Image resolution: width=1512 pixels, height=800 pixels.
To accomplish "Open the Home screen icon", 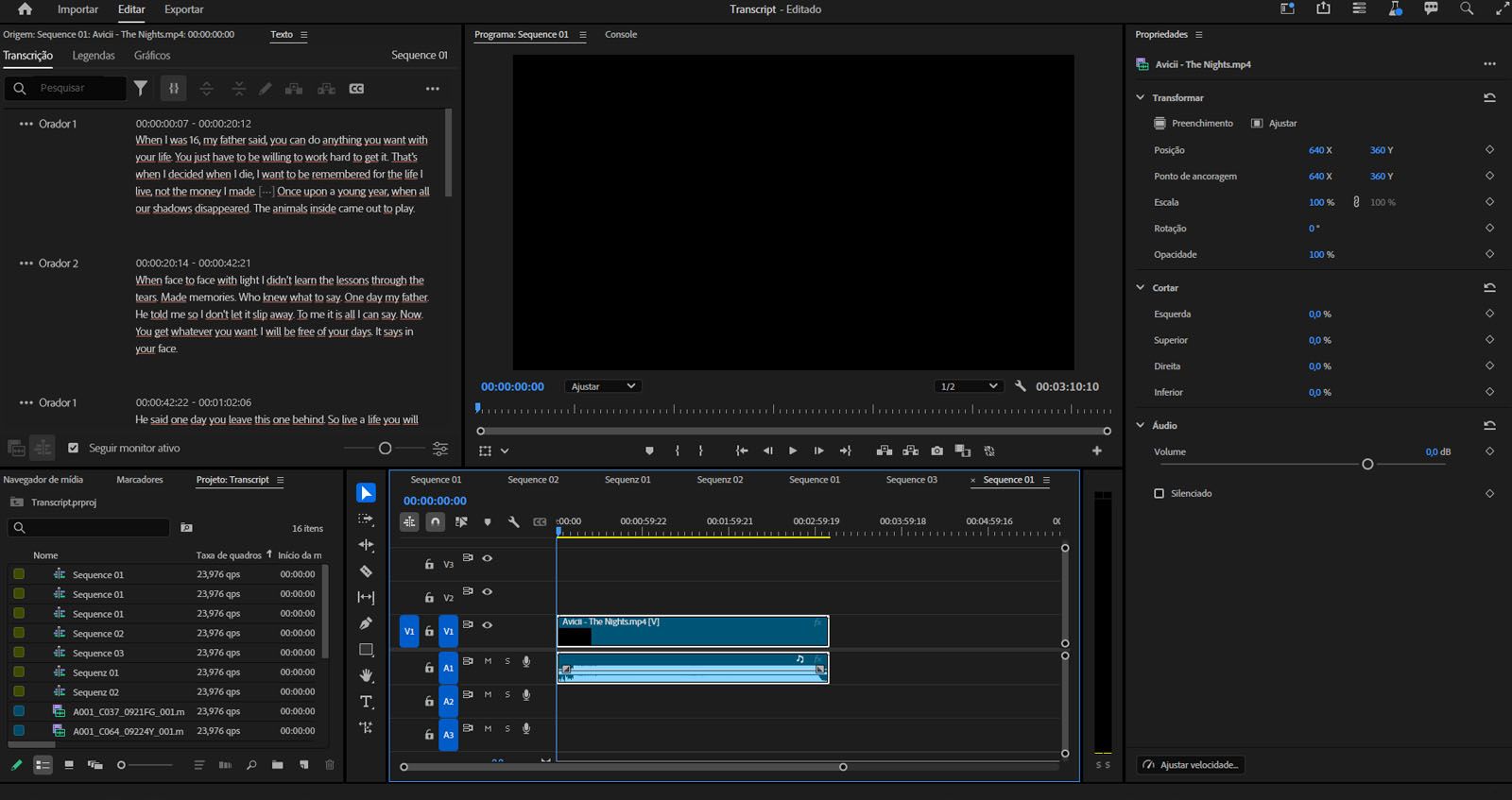I will [x=25, y=9].
